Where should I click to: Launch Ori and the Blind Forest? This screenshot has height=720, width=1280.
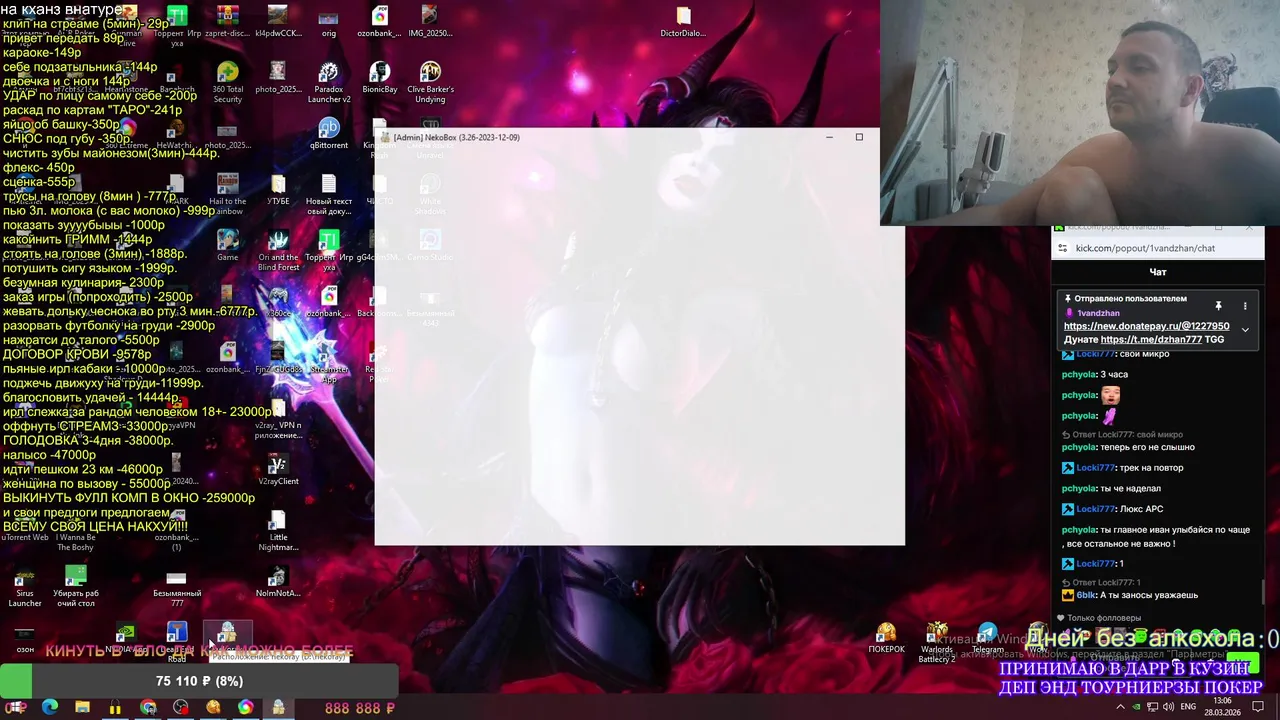[x=278, y=250]
